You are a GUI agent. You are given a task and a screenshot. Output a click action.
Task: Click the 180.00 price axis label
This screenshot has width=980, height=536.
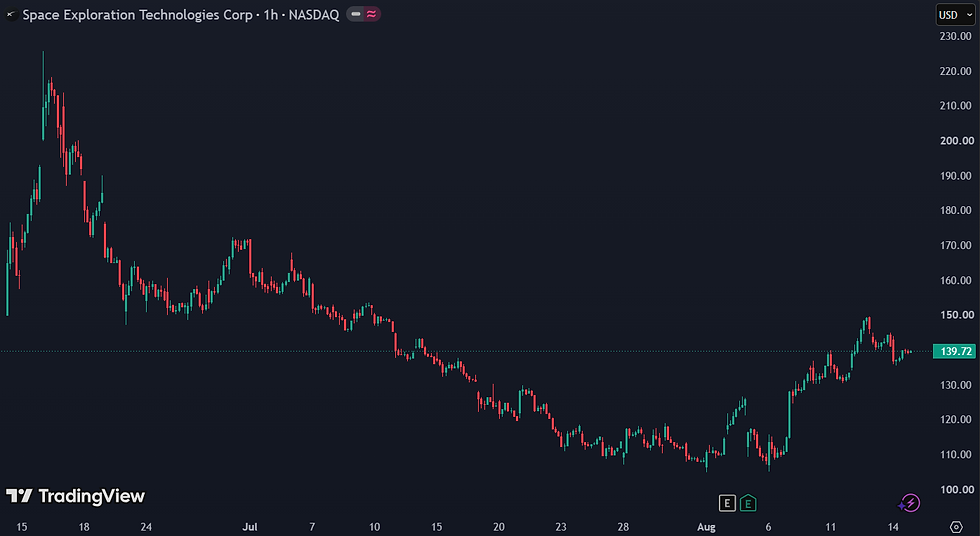[x=956, y=211]
